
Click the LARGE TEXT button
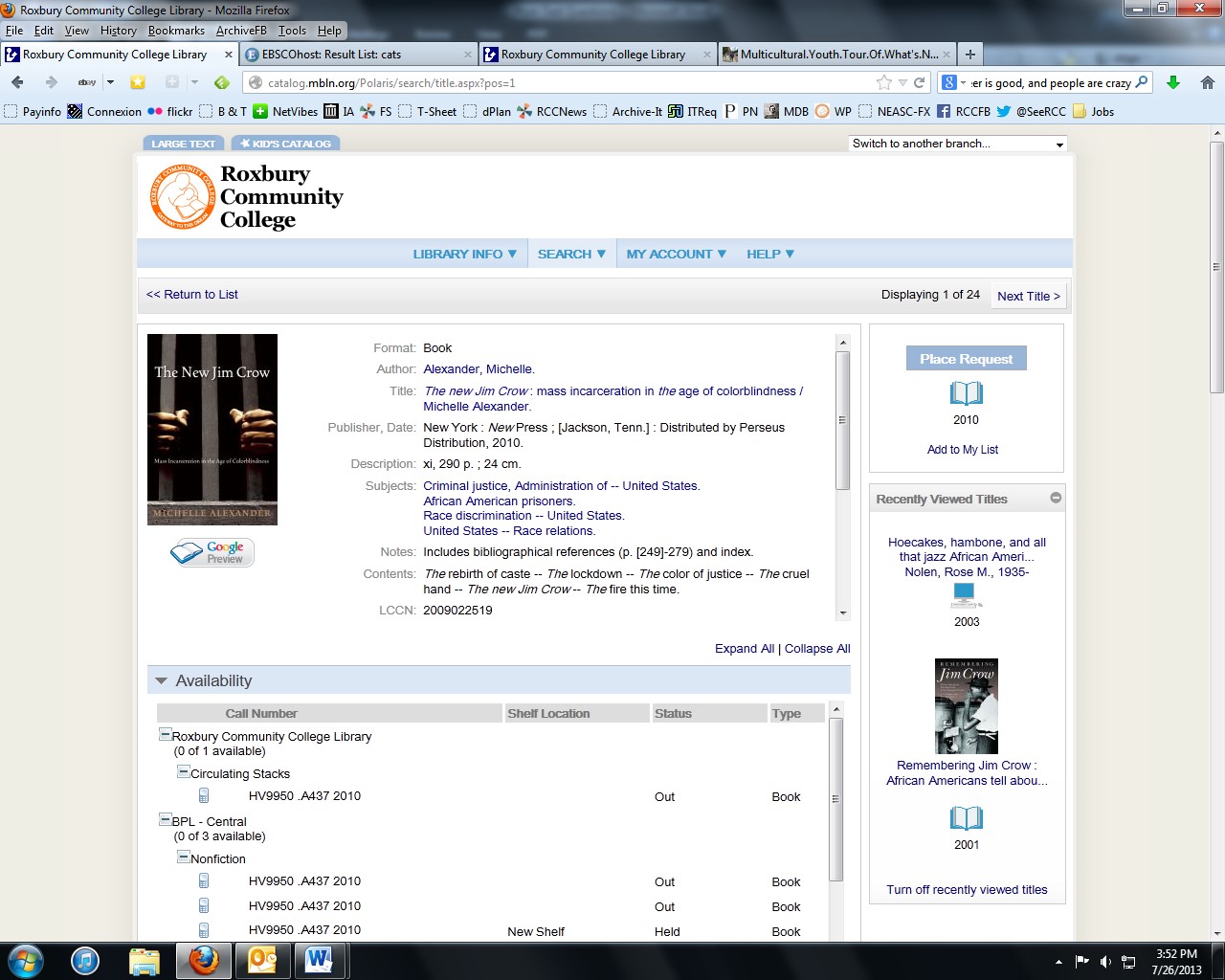[x=184, y=144]
